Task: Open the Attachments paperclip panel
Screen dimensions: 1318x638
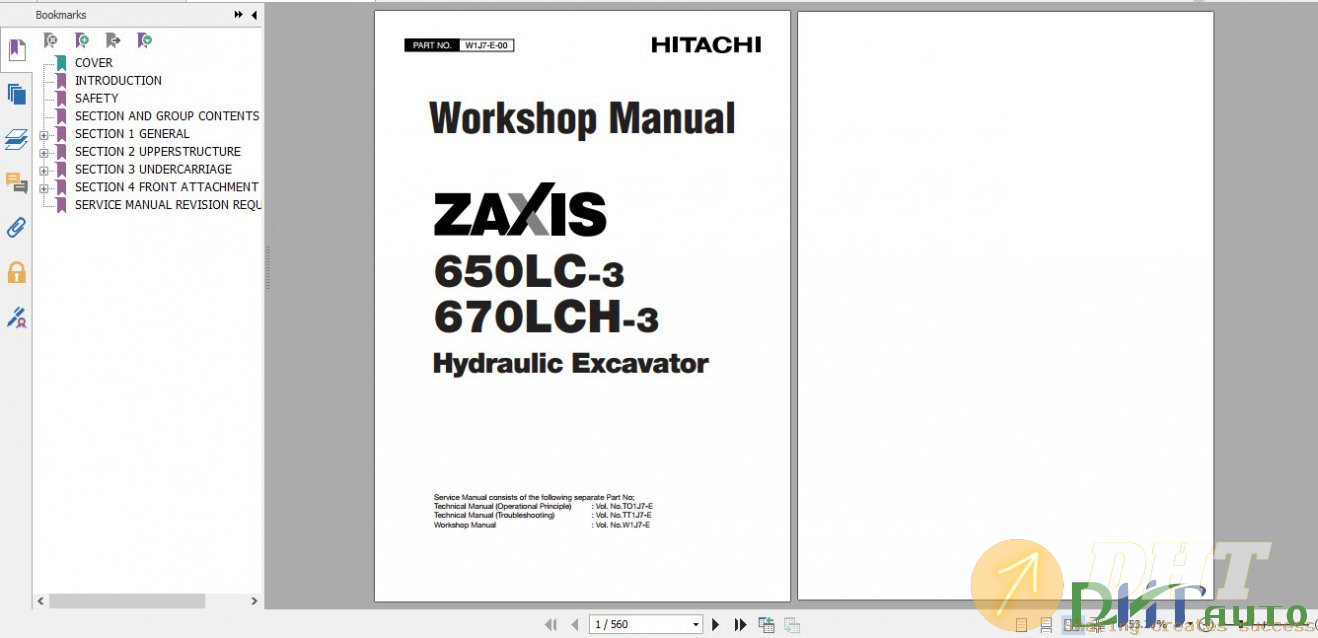Action: pos(16,228)
